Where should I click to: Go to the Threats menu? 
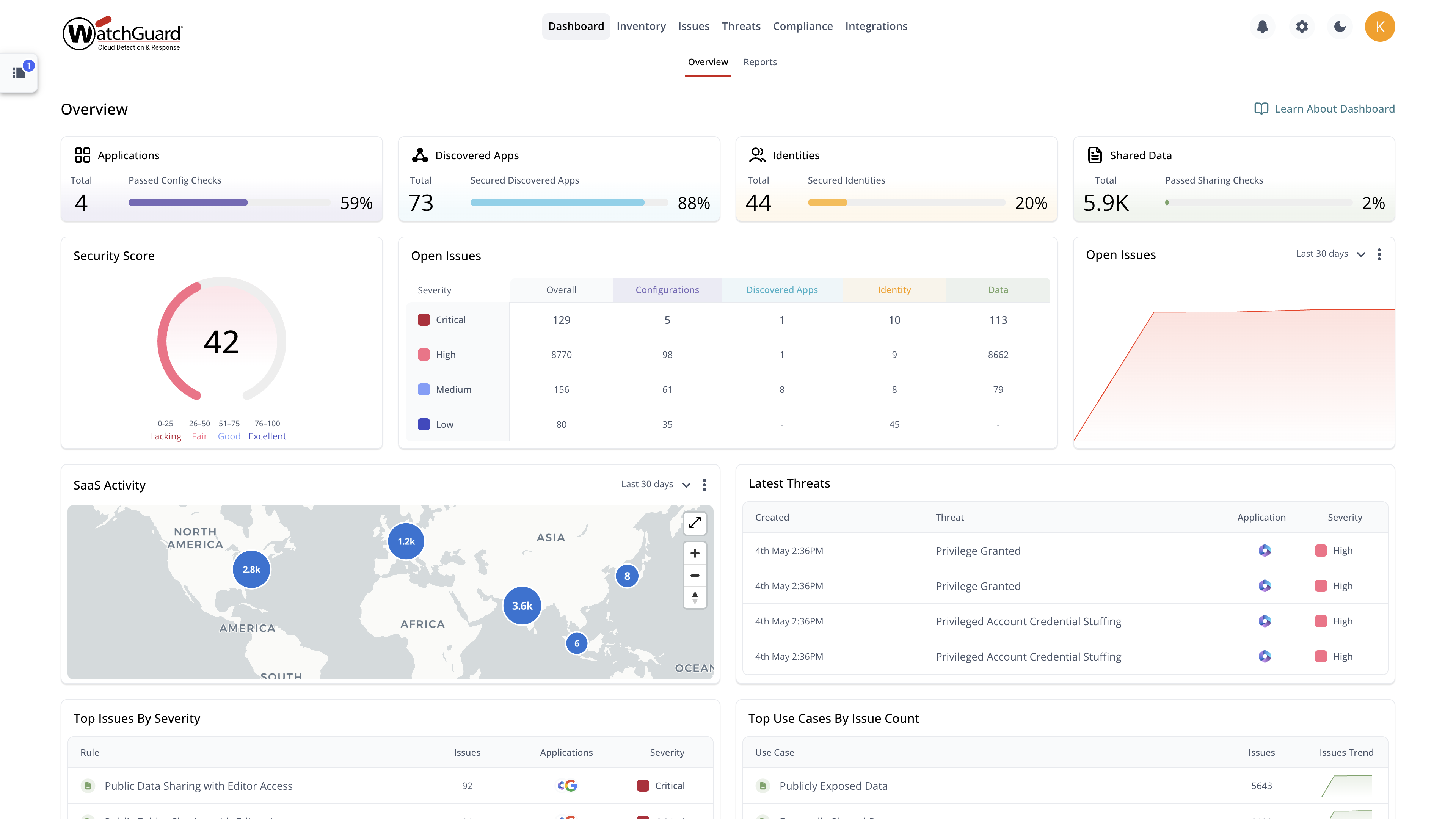point(741,27)
